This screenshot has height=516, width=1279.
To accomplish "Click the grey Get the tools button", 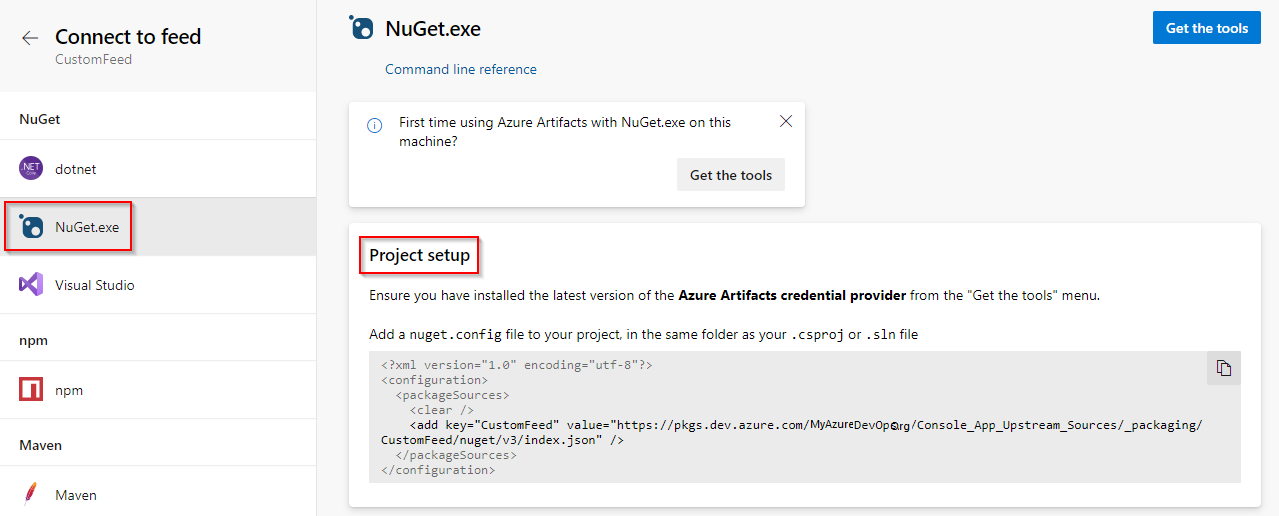I will point(730,175).
